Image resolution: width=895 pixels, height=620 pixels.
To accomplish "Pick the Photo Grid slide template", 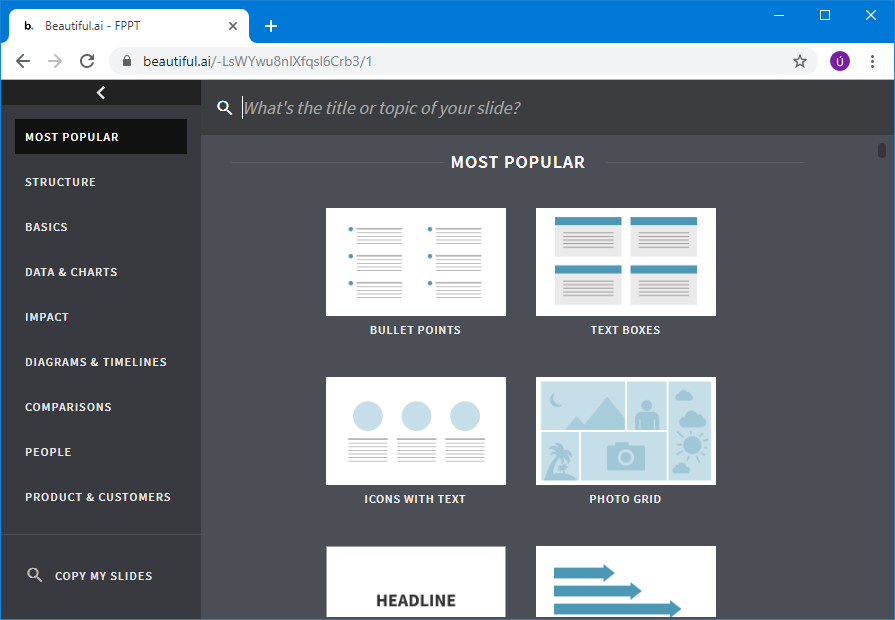I will 625,431.
